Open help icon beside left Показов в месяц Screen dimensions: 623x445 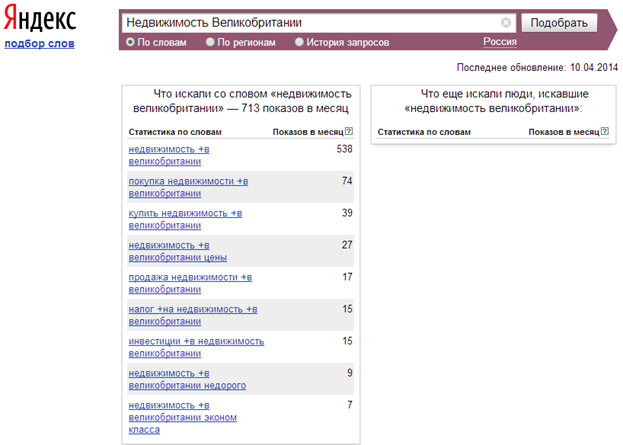tap(349, 131)
